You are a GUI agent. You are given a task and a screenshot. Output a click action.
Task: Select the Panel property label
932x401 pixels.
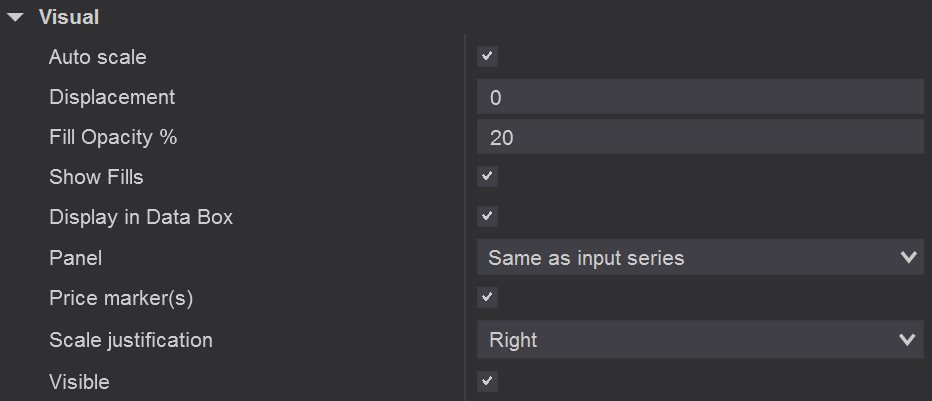75,258
